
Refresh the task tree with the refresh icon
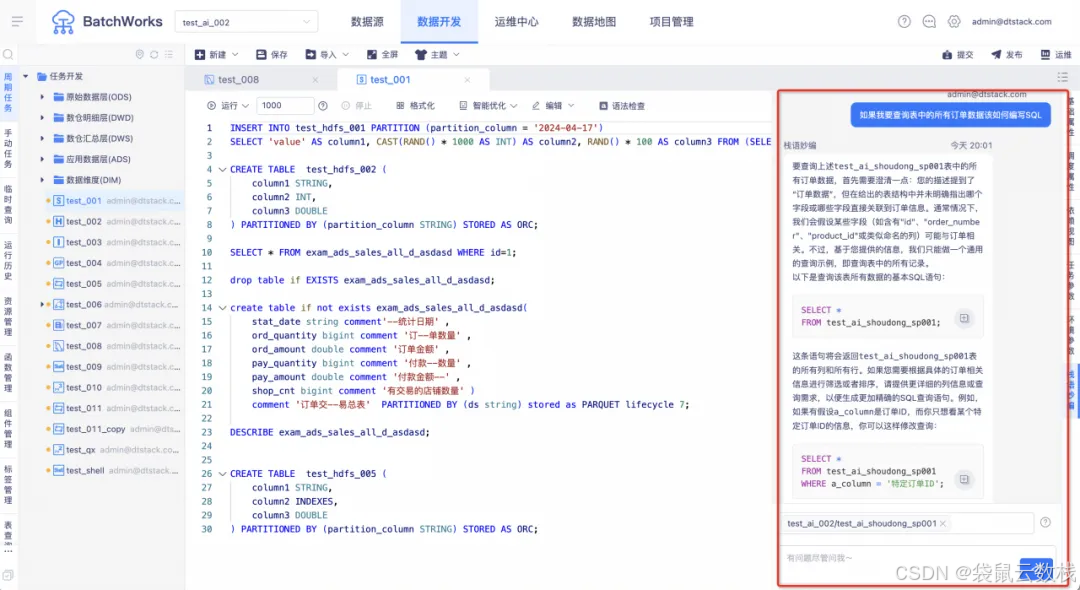click(154, 56)
